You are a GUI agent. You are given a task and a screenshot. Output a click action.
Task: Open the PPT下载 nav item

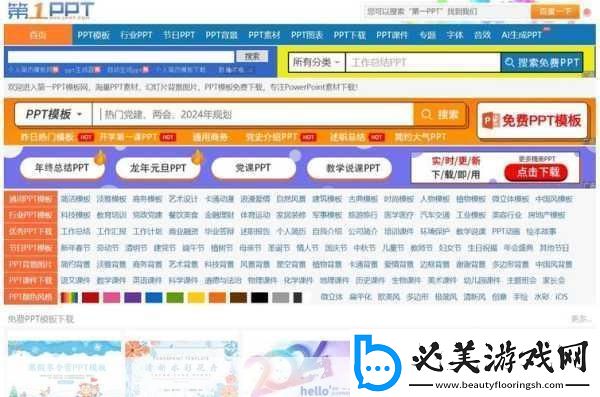point(349,35)
